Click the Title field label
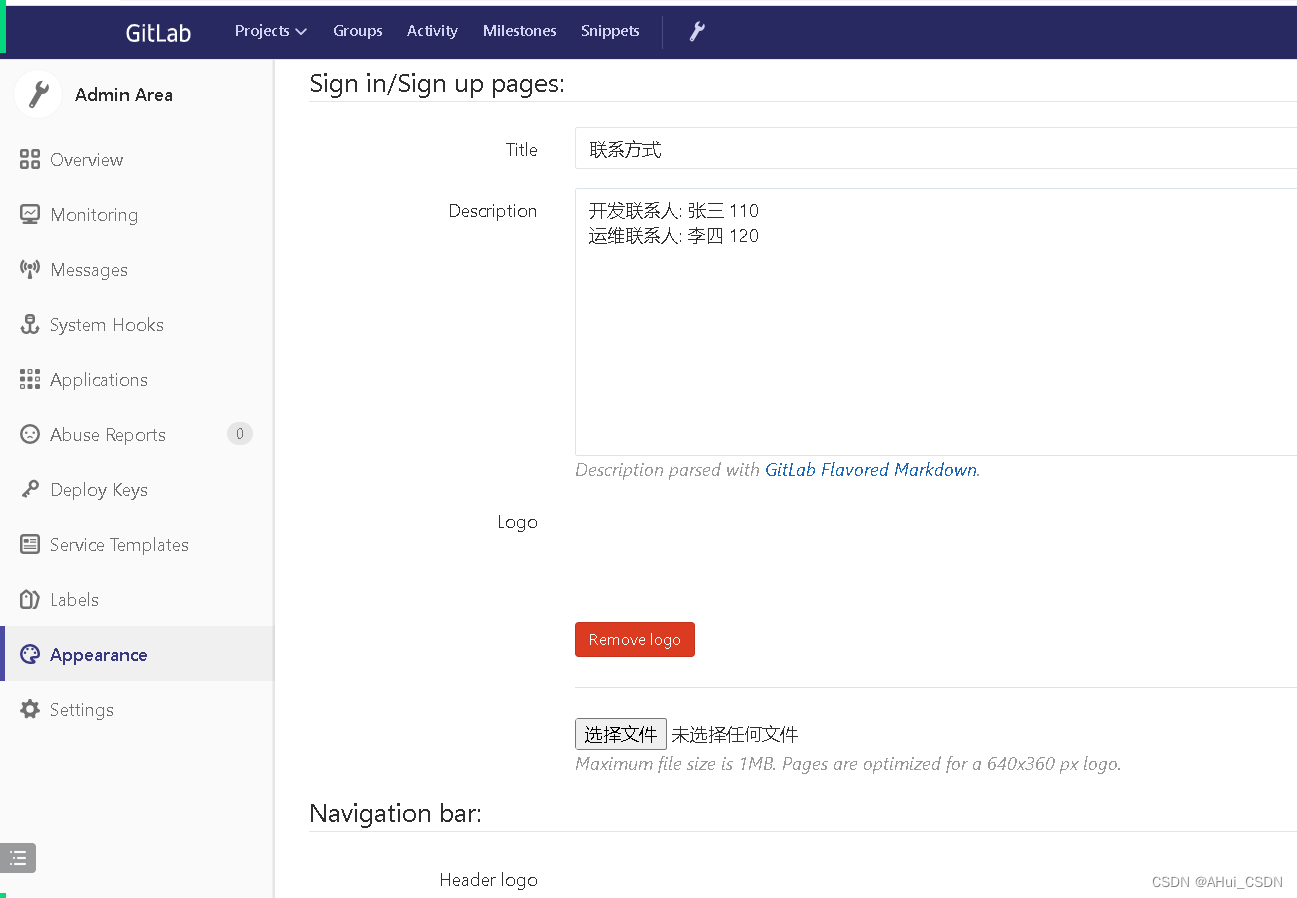 point(521,150)
